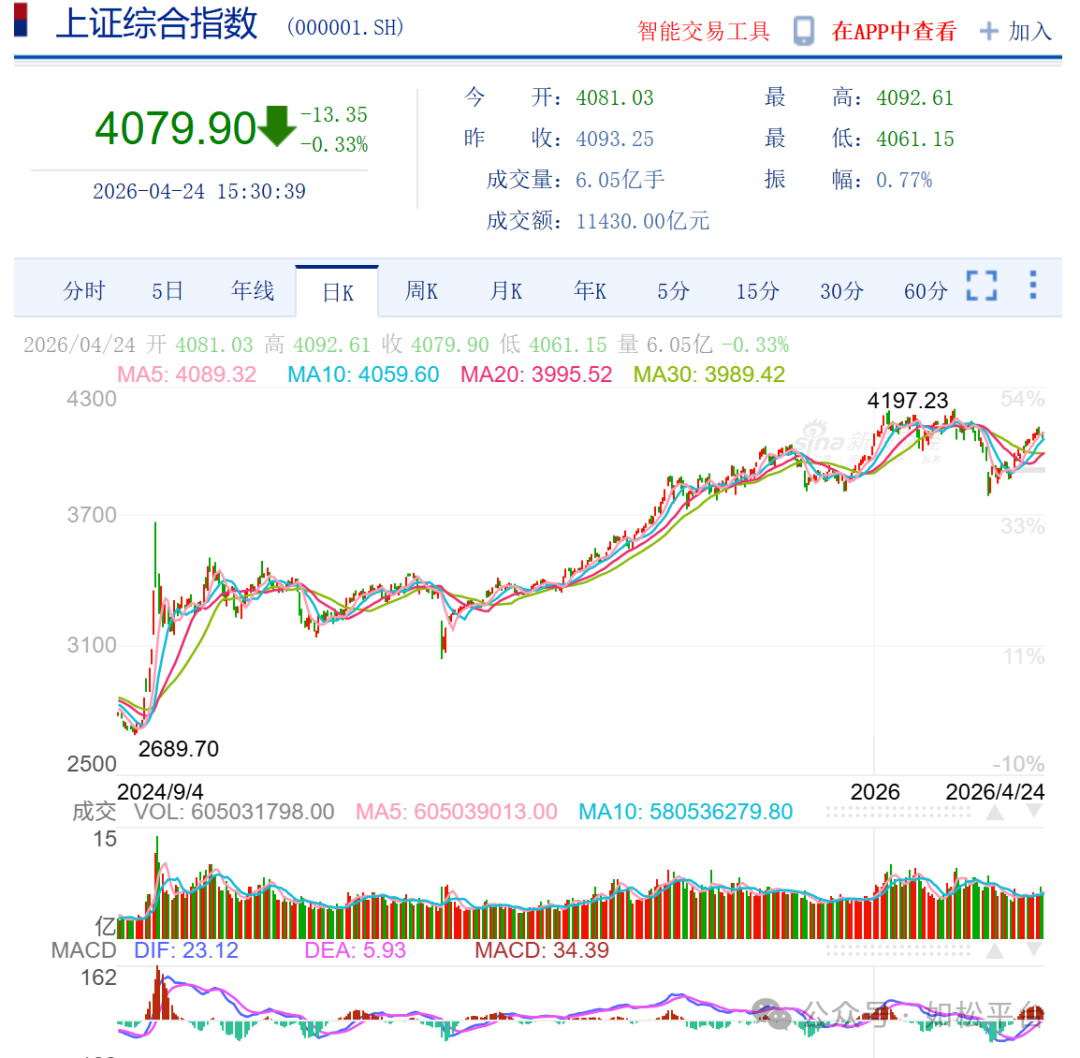Click the phone icon beside 在APP中查看
Screen dimensions: 1080x1058
tap(803, 31)
